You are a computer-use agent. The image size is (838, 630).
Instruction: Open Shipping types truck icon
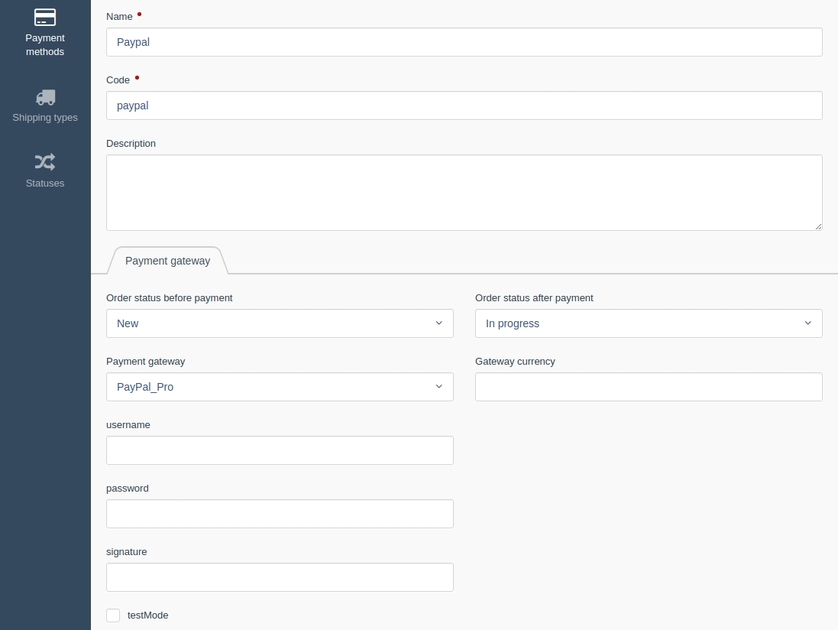pyautogui.click(x=45, y=97)
